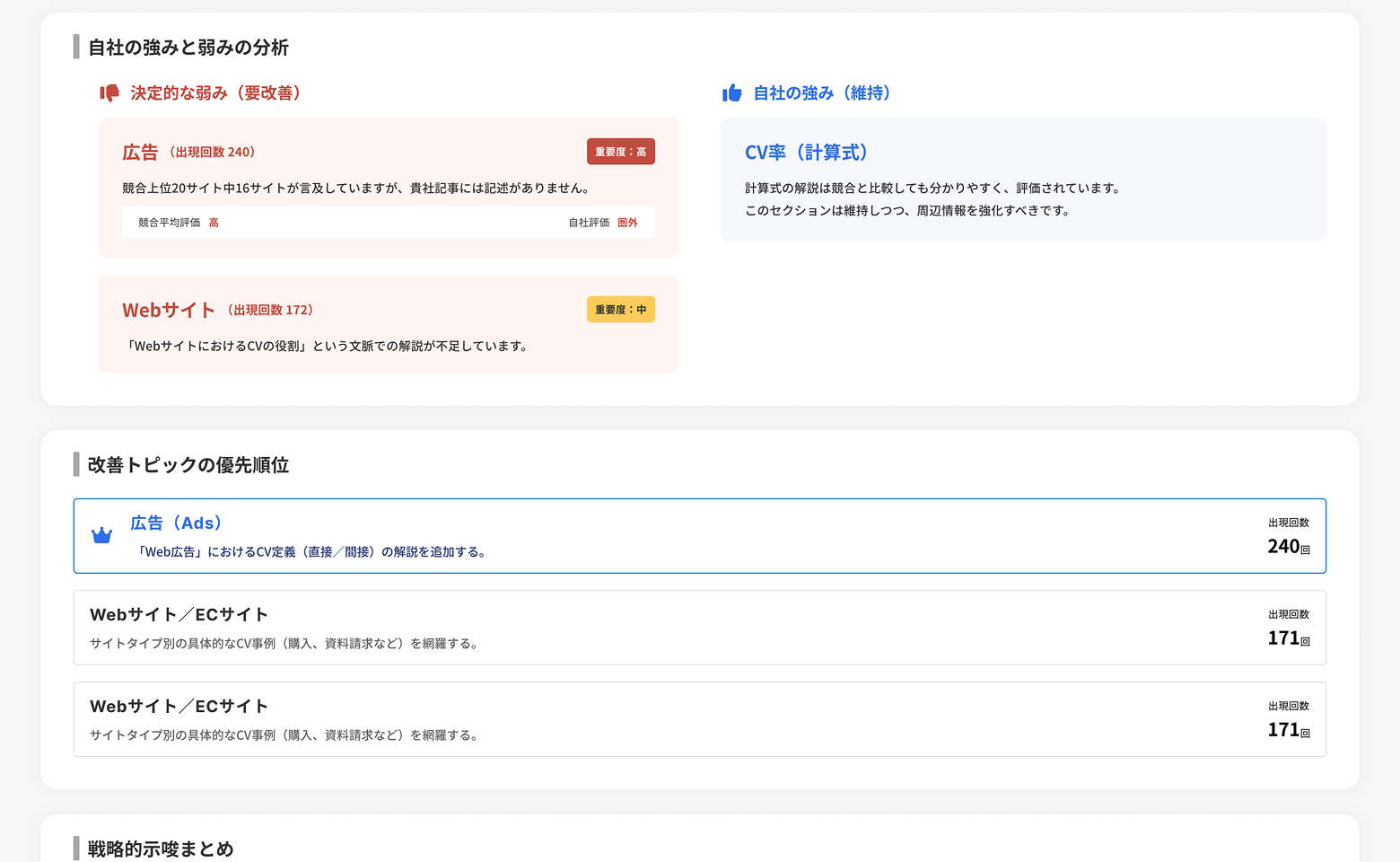Screen dimensions: 1400x862
Task: Click the crown icon in 広告（Ads） card
Action: click(102, 536)
